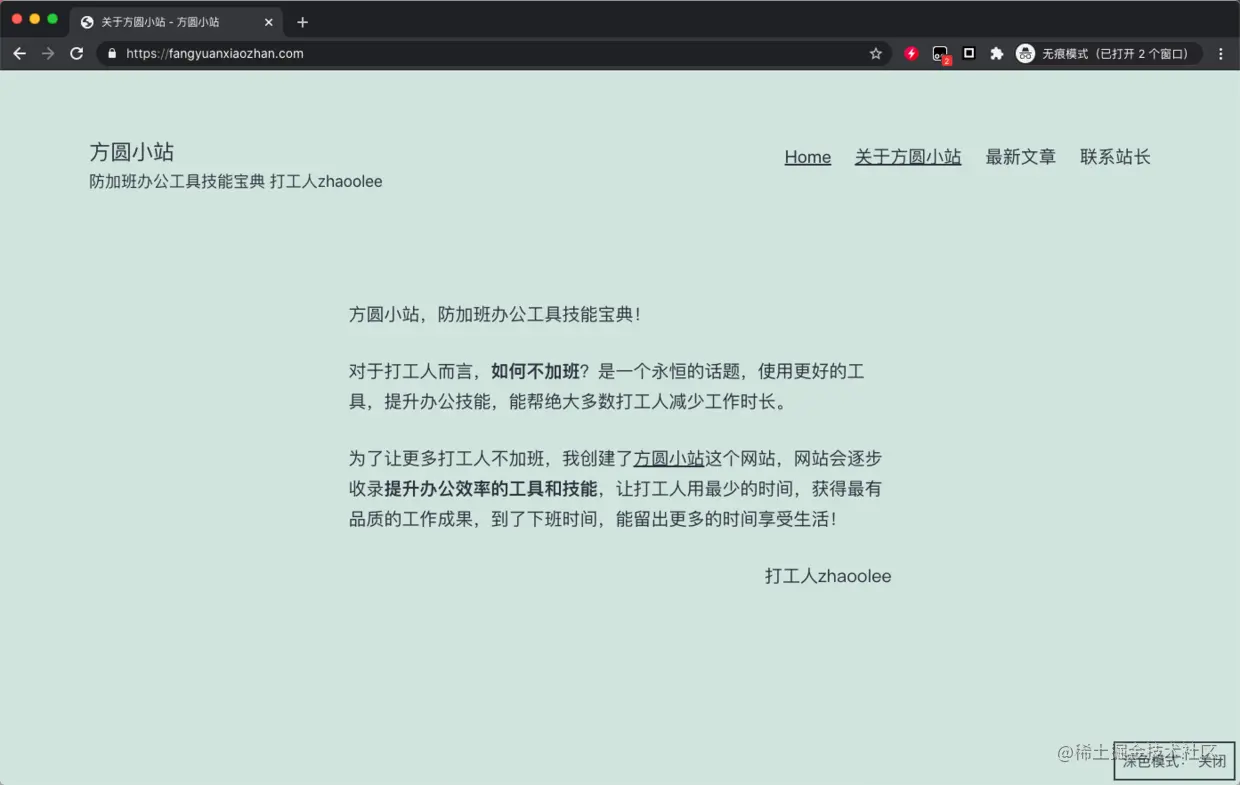Click the incognito profile icon in toolbar
Screen dimensions: 1240x785
coord(1026,53)
